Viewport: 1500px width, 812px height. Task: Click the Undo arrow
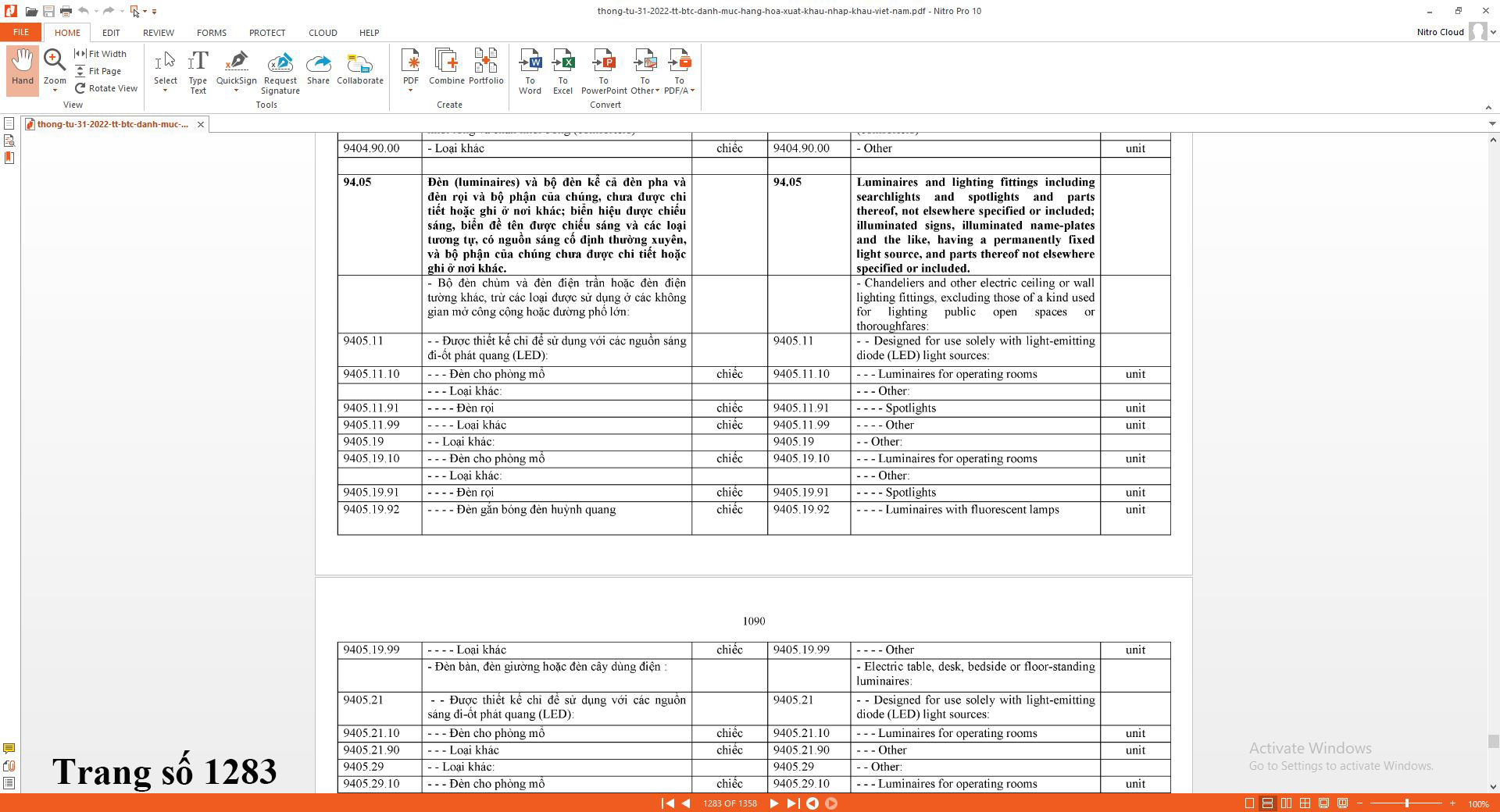tap(84, 11)
